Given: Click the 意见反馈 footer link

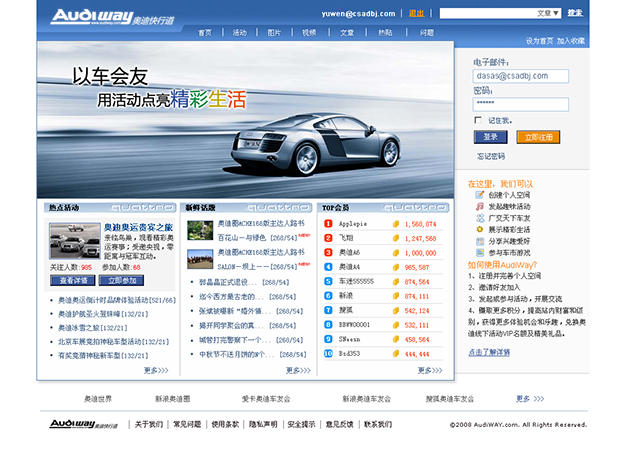Looking at the screenshot, I should coord(340,424).
